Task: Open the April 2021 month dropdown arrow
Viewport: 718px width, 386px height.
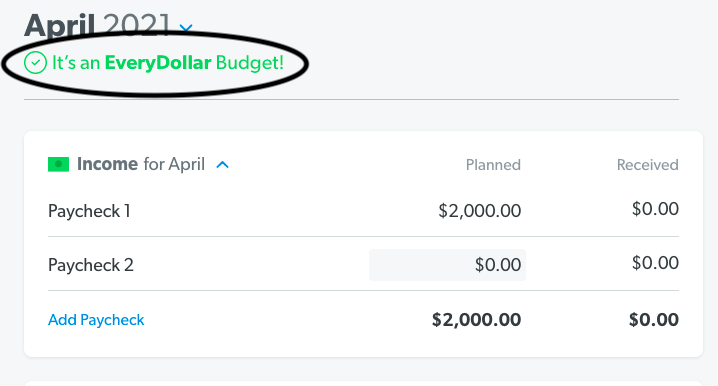Action: coord(186,28)
